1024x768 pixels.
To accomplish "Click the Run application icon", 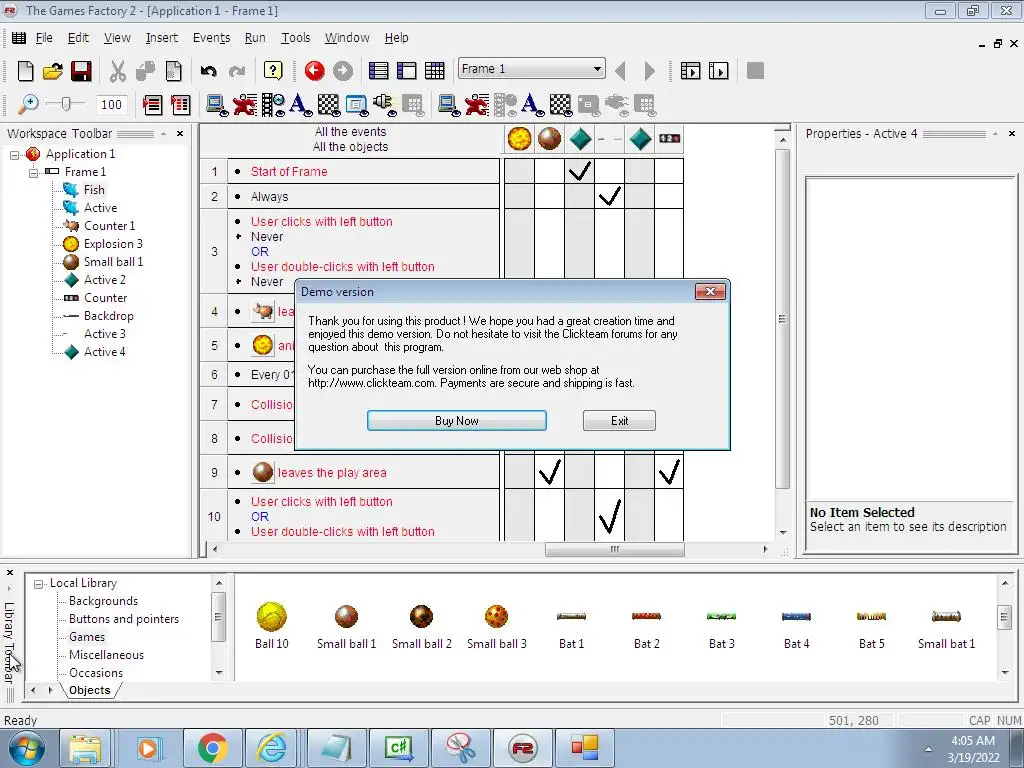I will (690, 71).
